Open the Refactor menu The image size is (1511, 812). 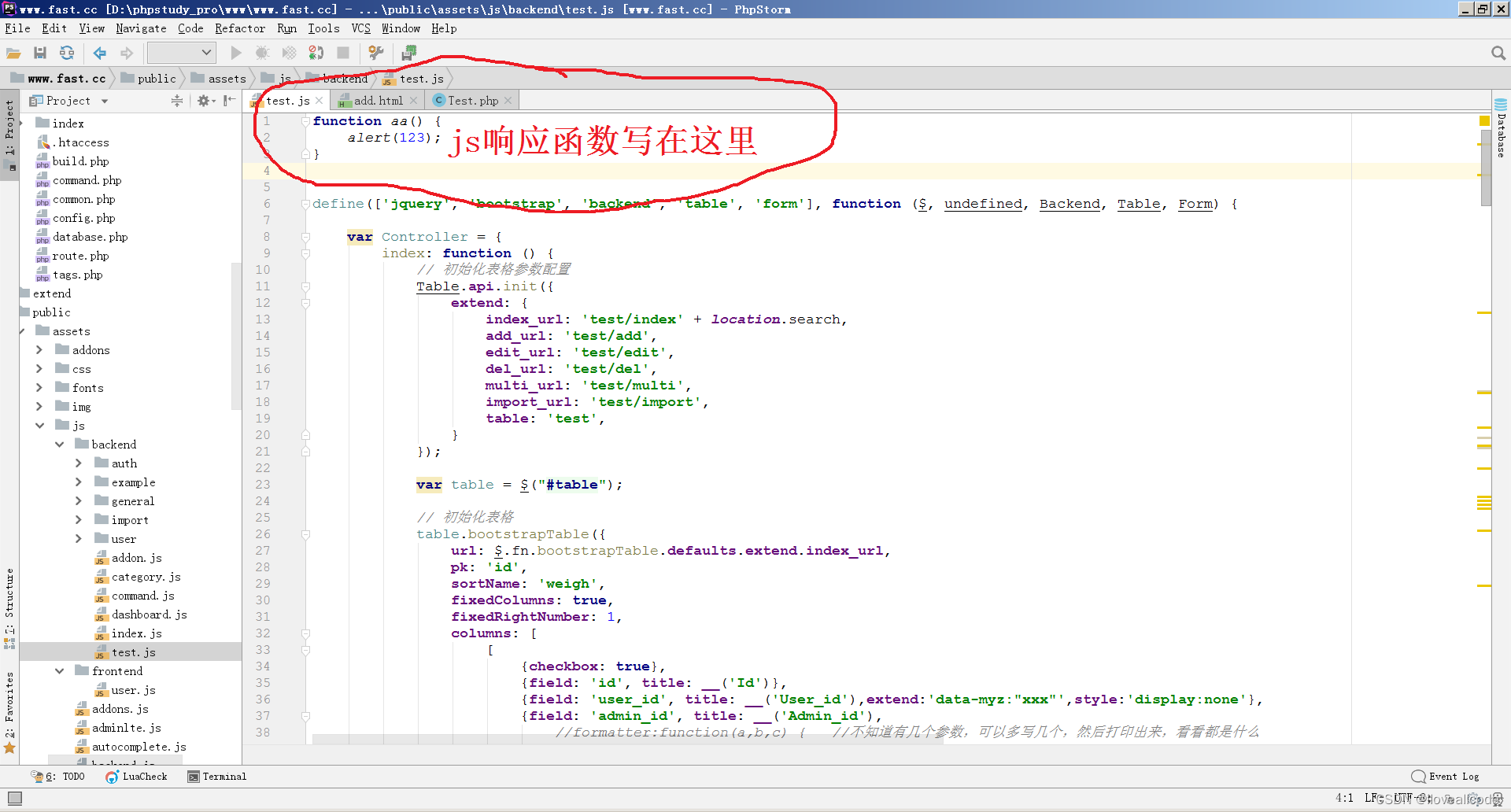pyautogui.click(x=239, y=28)
